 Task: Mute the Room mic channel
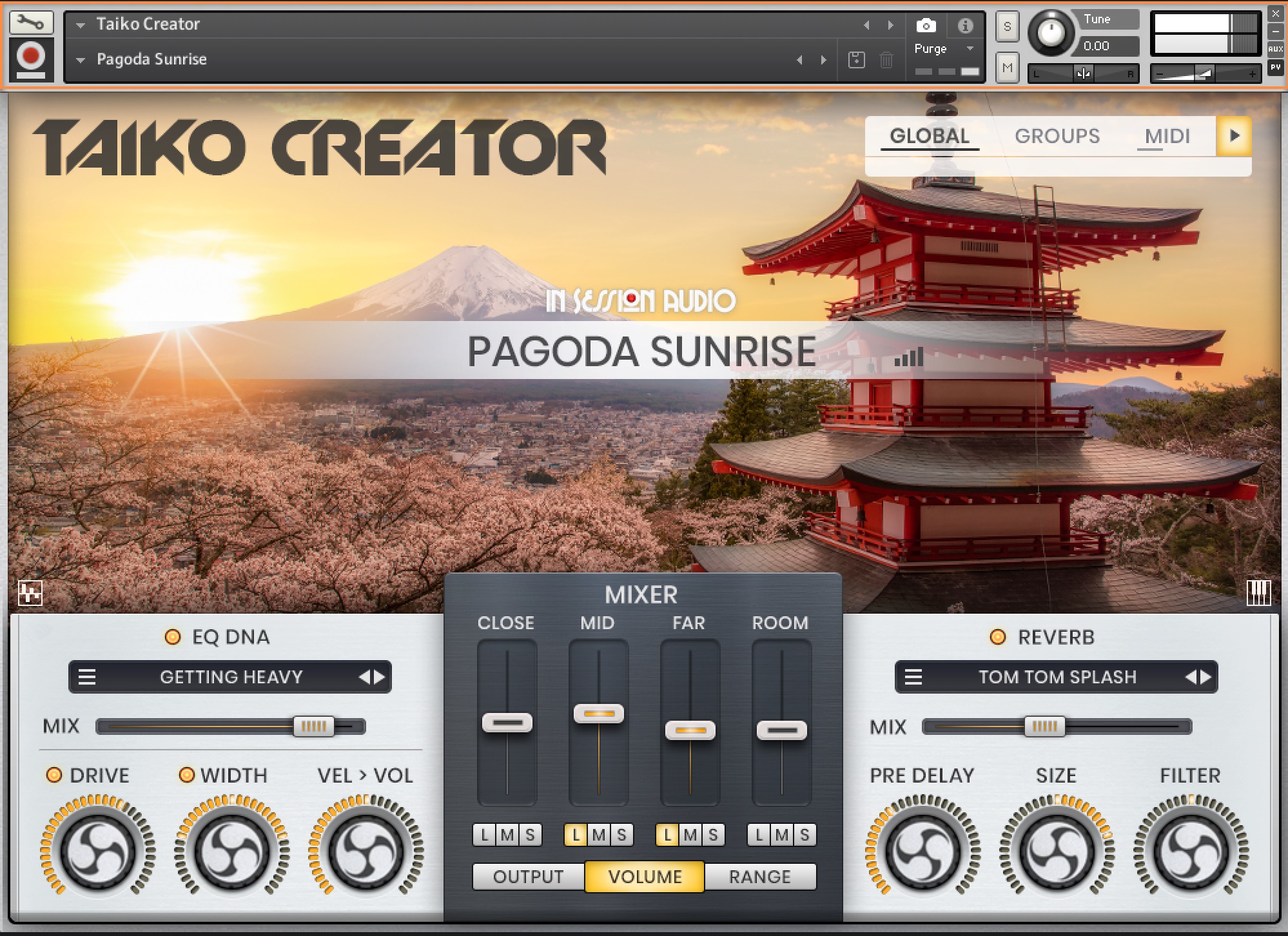click(782, 835)
